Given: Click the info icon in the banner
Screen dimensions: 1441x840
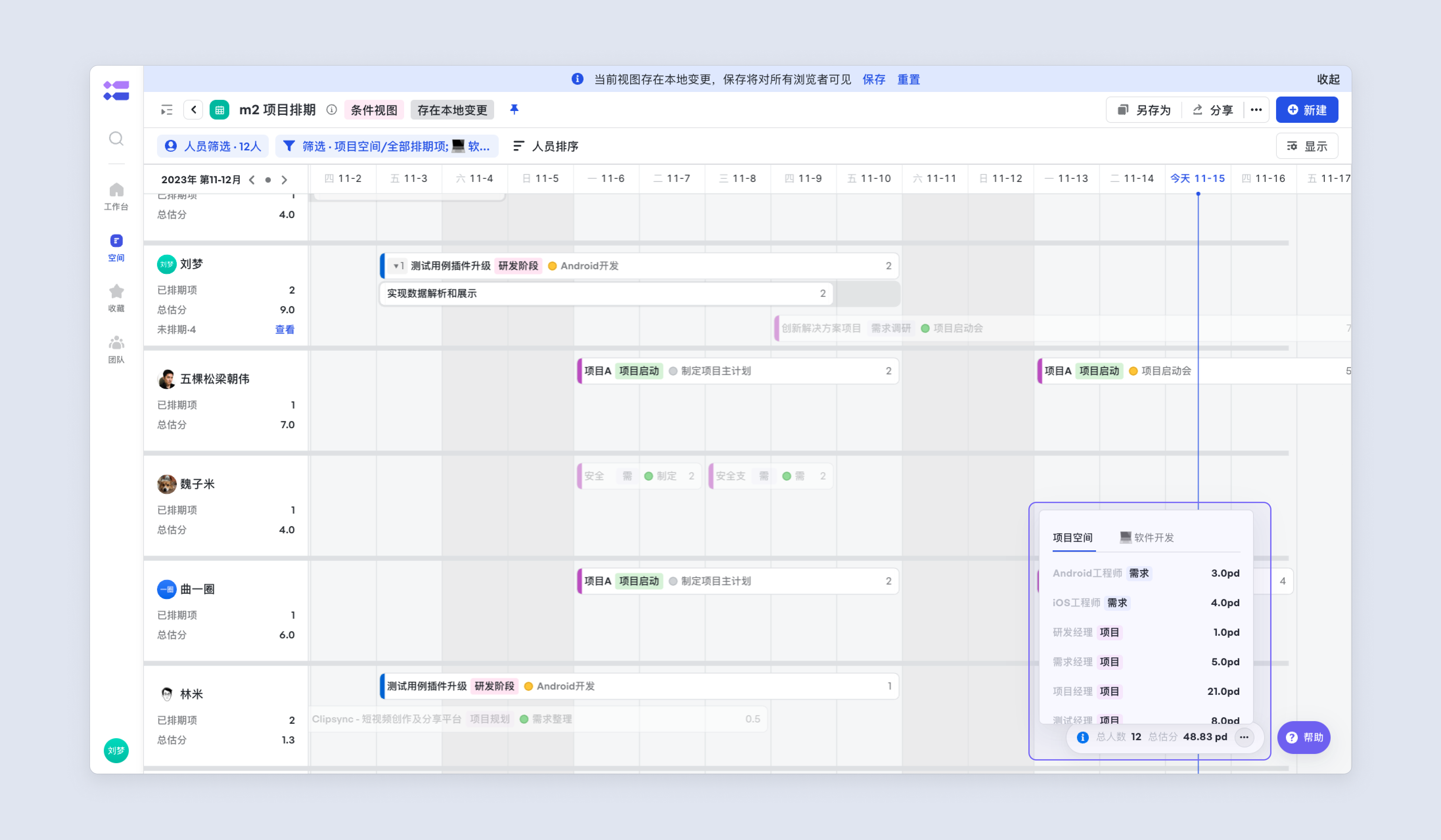Looking at the screenshot, I should tap(578, 79).
